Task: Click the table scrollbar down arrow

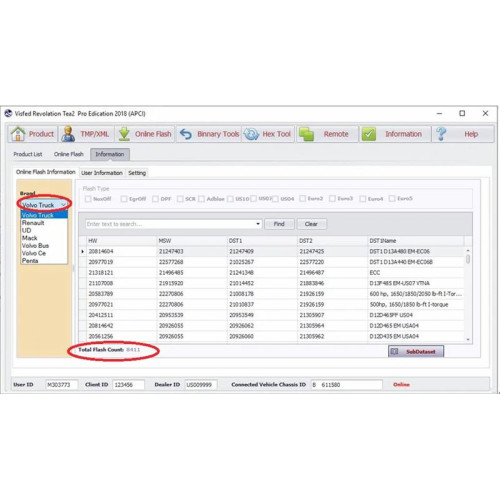Action: coord(468,339)
